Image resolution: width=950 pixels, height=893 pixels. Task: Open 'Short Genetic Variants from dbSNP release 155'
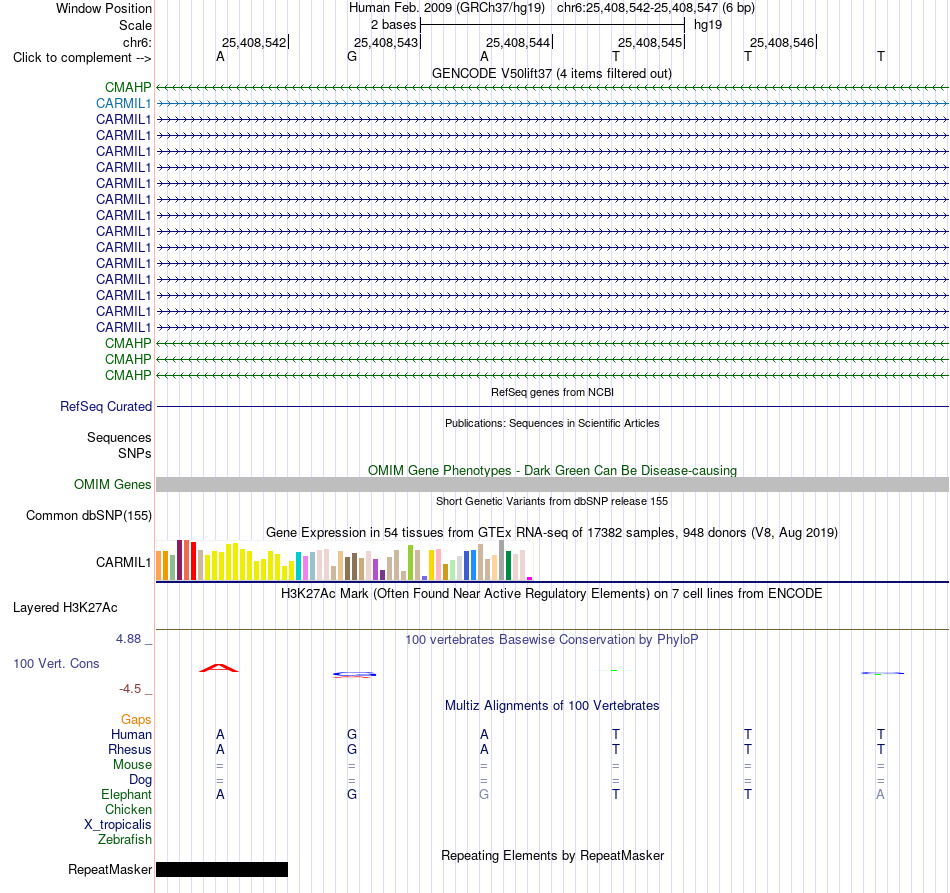[552, 501]
